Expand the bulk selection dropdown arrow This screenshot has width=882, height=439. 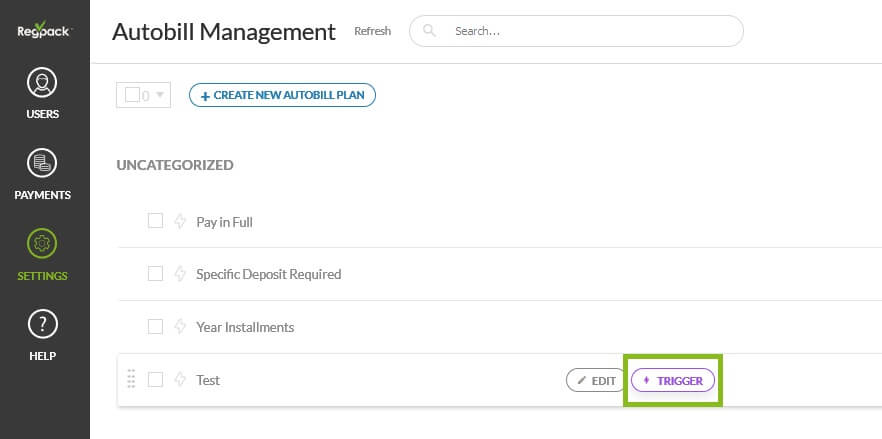click(x=160, y=95)
